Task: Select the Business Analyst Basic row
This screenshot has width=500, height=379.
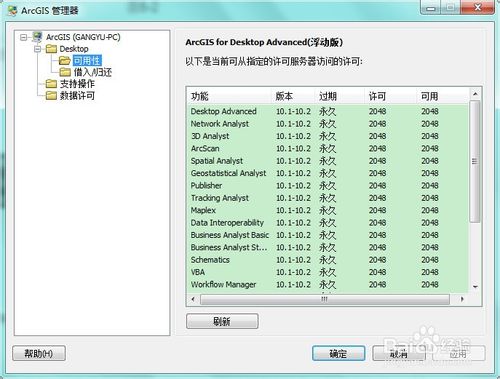Action: (328, 235)
